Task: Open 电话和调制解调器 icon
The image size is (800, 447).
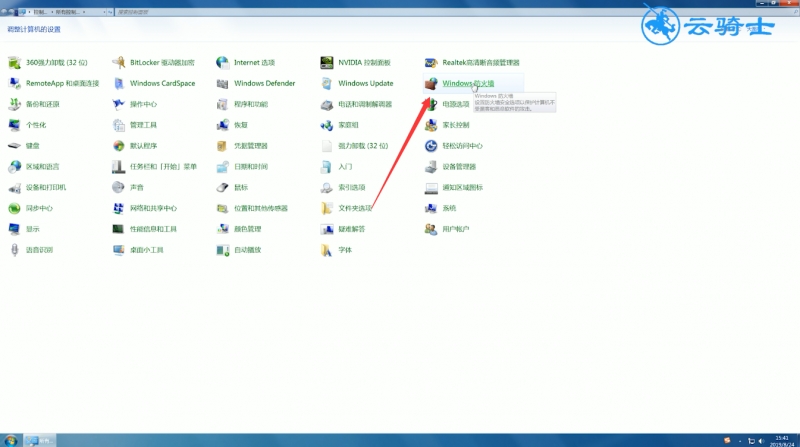Action: (x=327, y=104)
